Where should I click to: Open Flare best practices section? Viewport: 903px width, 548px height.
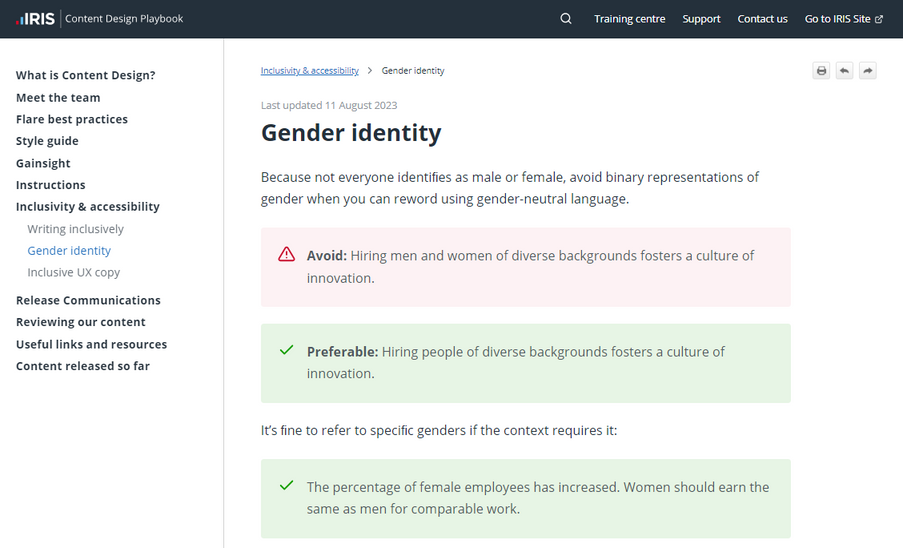[x=72, y=119]
